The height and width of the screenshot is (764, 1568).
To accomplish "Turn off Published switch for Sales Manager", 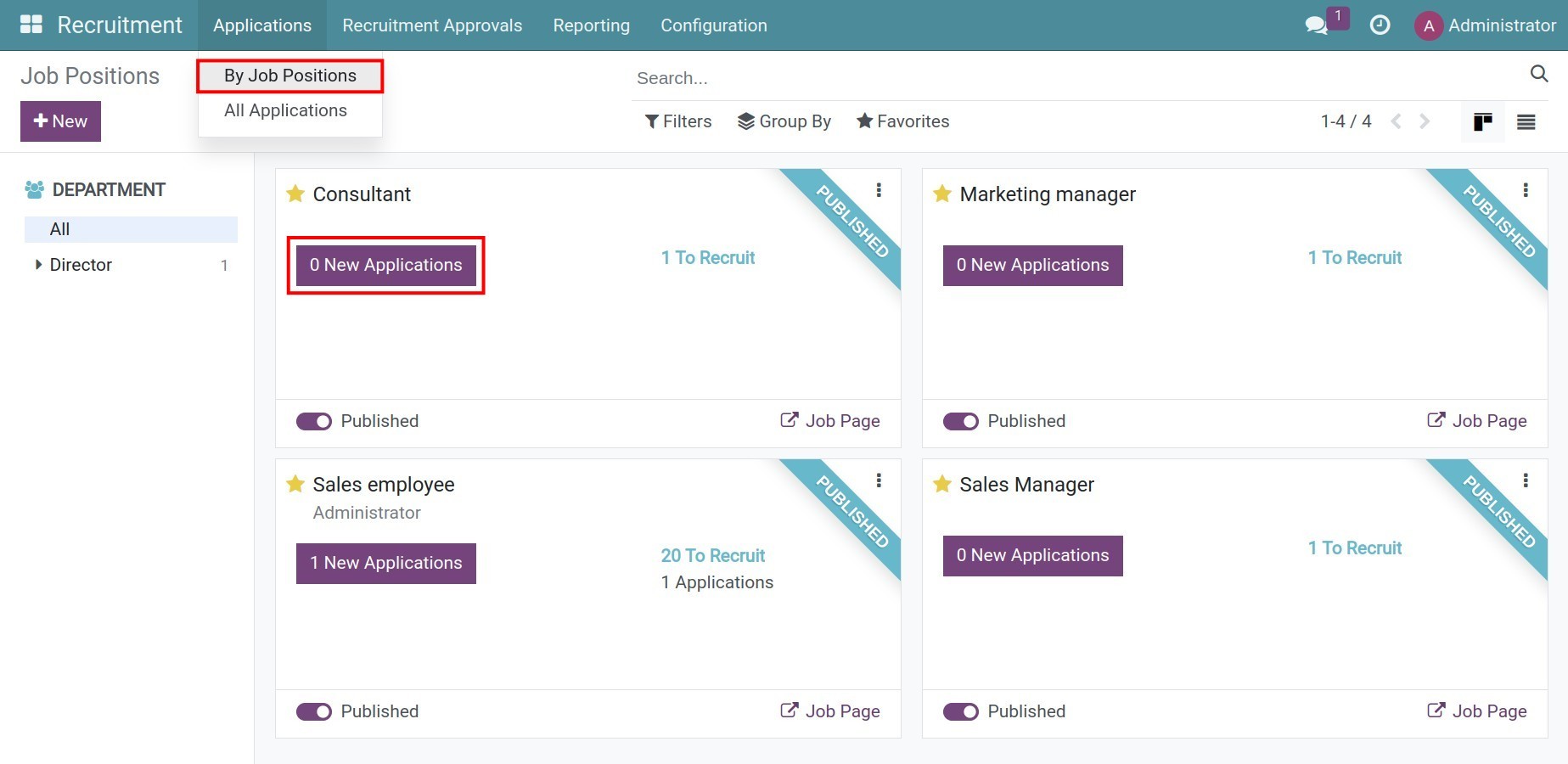I will click(x=961, y=712).
